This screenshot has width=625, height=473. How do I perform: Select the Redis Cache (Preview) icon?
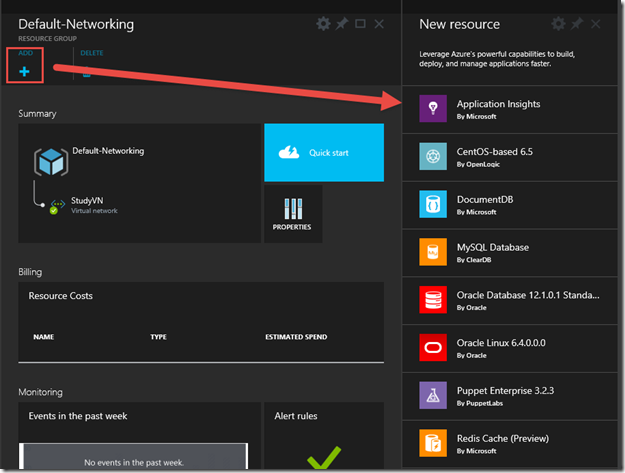(433, 444)
